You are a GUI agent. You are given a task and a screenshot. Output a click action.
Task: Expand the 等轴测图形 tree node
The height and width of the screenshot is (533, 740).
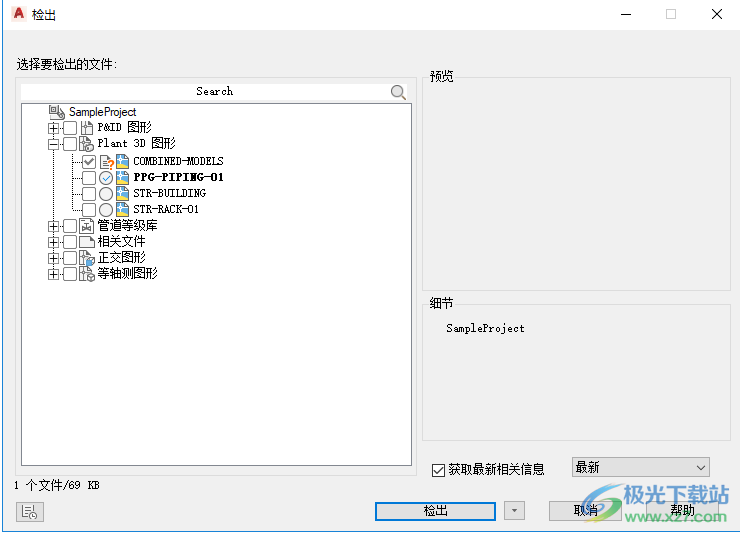point(53,274)
